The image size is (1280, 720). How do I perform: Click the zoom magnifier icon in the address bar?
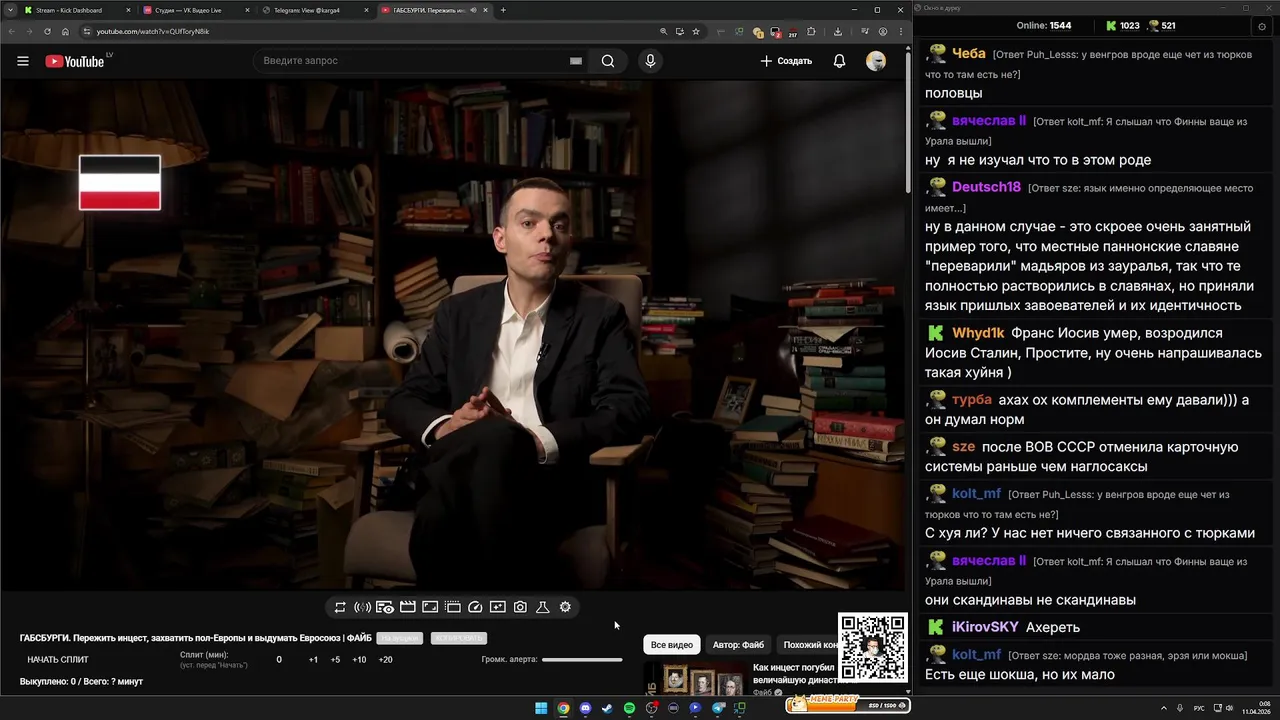coord(664,31)
